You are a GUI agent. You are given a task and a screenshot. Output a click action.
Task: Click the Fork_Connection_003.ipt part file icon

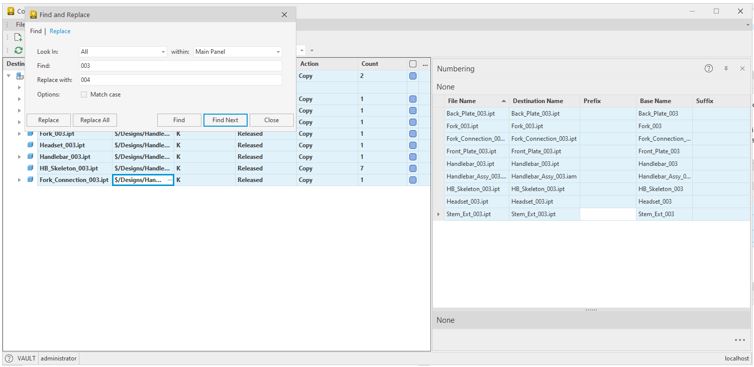click(x=30, y=180)
